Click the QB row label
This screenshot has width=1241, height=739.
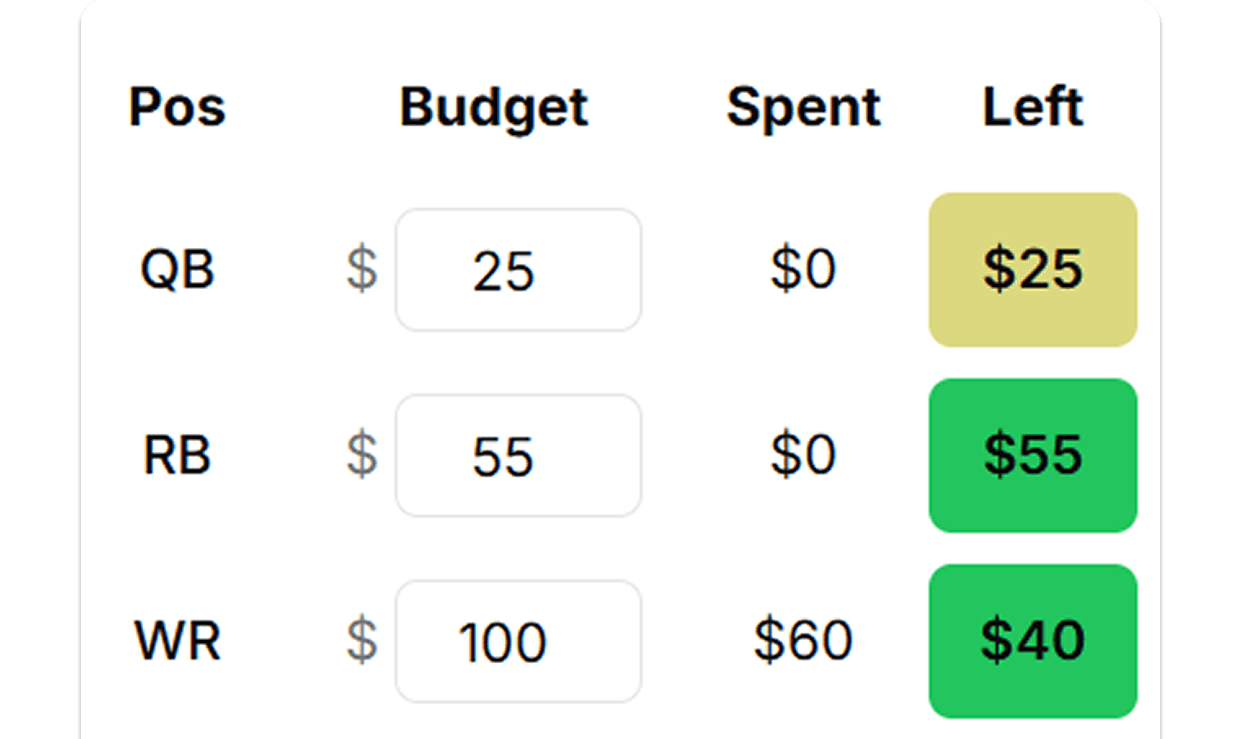point(178,269)
